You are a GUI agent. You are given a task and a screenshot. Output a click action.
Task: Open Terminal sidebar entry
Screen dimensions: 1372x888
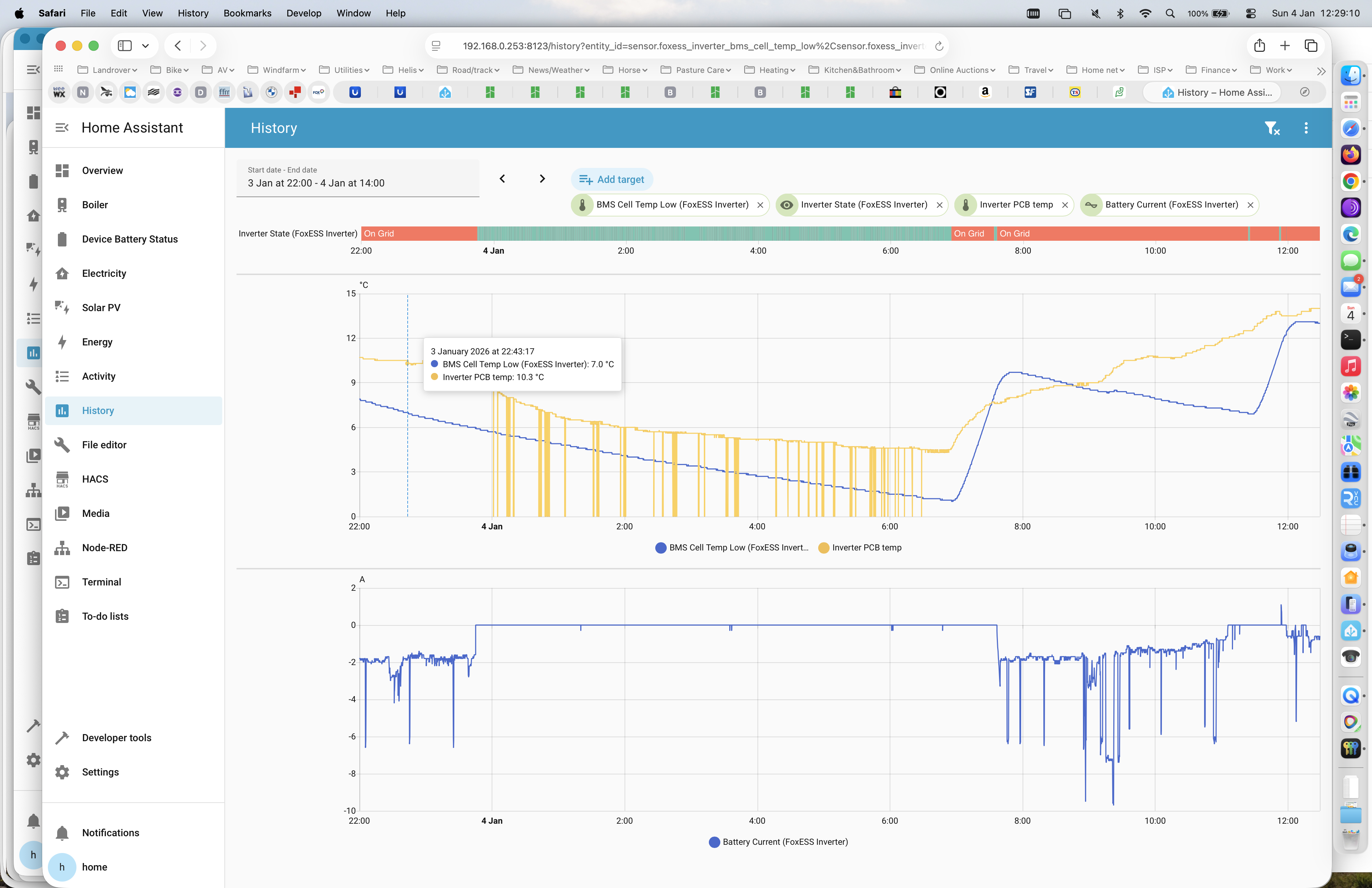[x=101, y=582]
